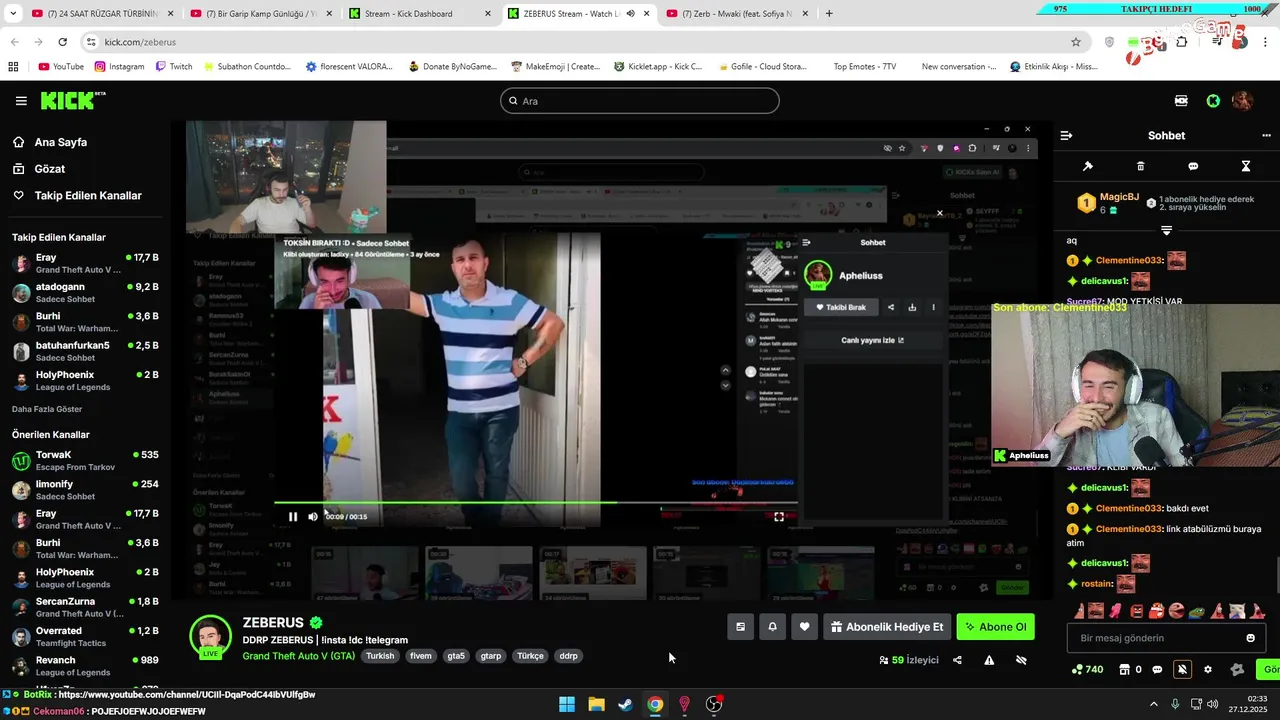Screen dimensions: 1280x720
Task: Select the fivem tag
Action: pos(420,656)
